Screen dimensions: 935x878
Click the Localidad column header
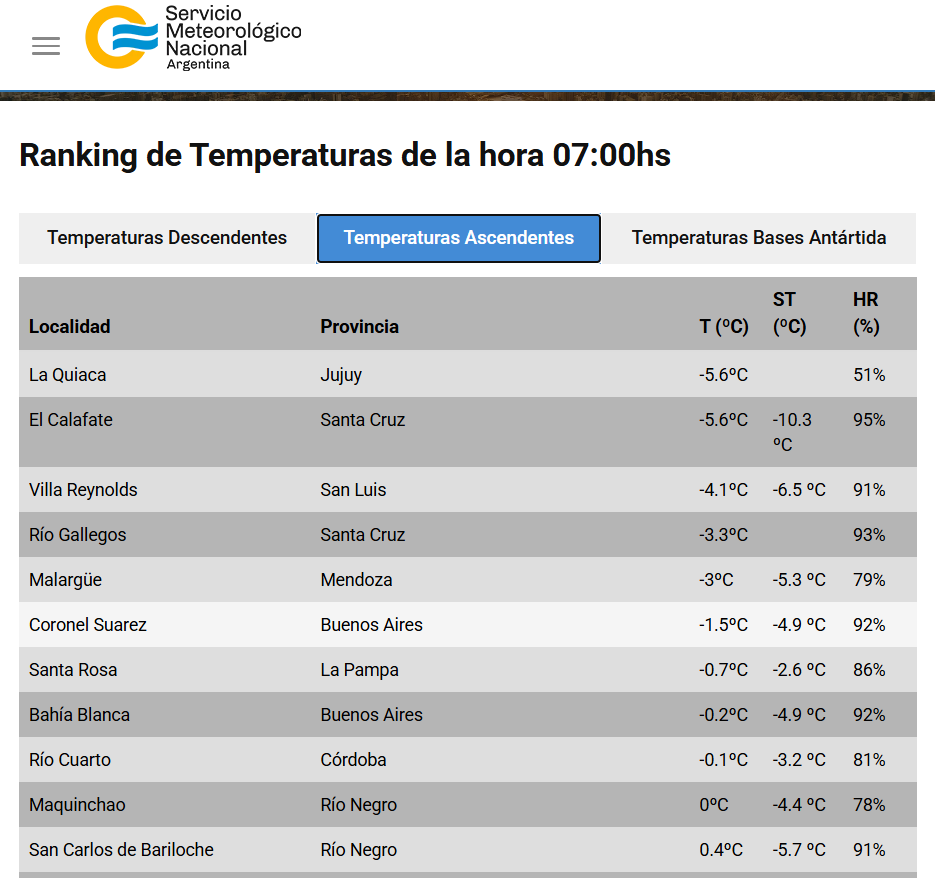70,327
